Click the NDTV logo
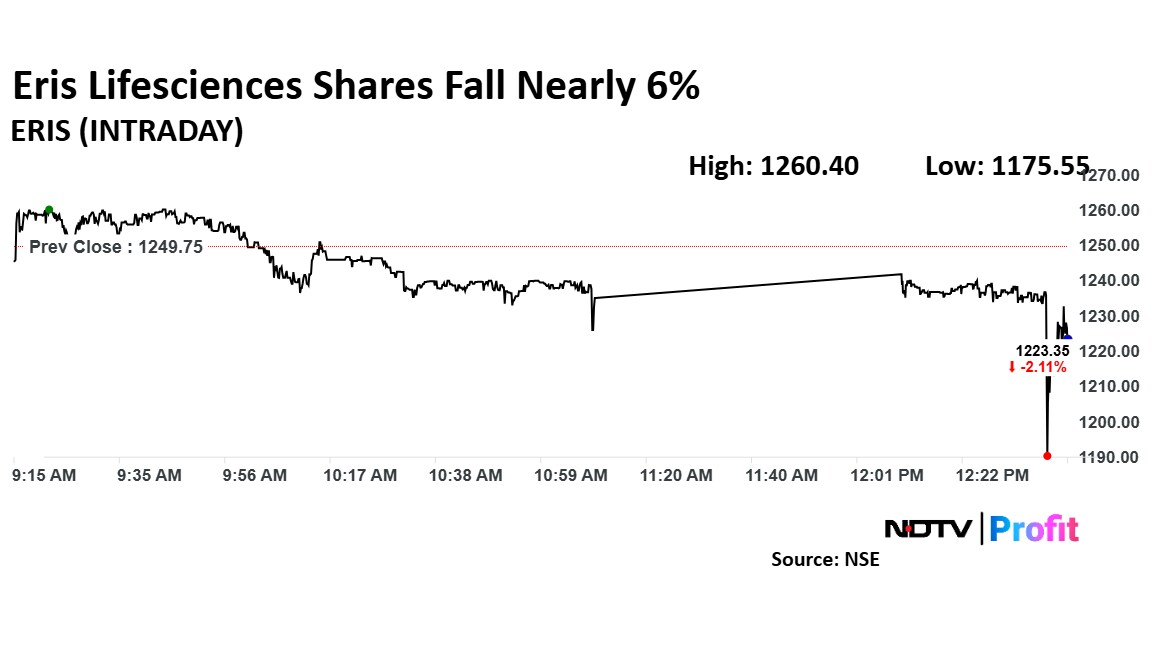 click(928, 528)
